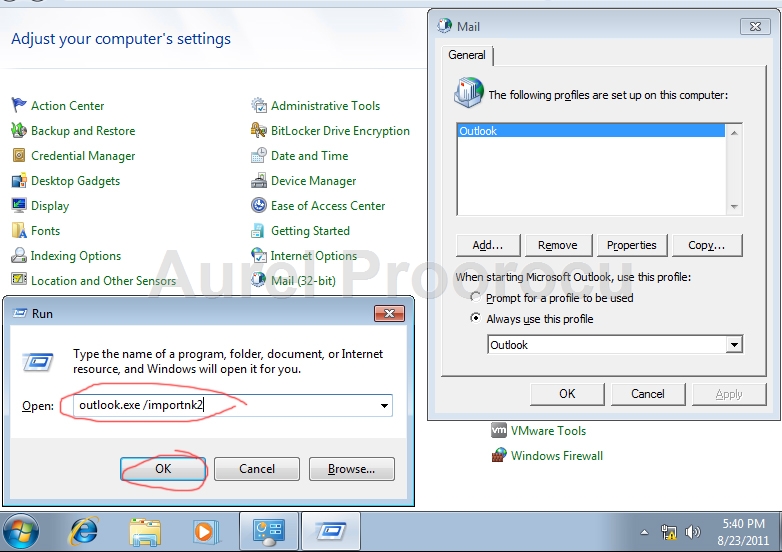Open Display monitor icon

[x=18, y=205]
